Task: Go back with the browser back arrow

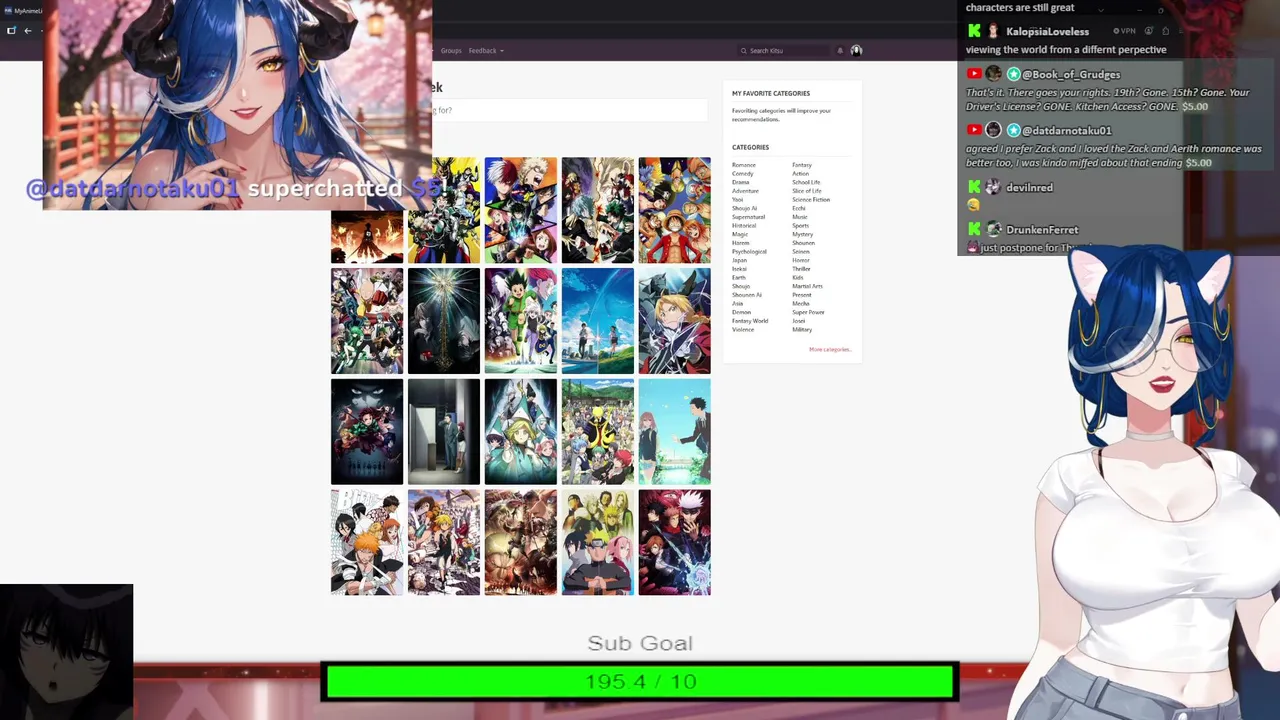Action: pyautogui.click(x=28, y=30)
